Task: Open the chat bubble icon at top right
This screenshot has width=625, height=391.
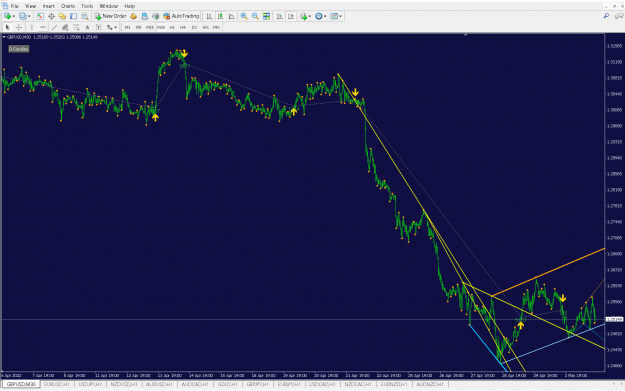Action: [619, 16]
